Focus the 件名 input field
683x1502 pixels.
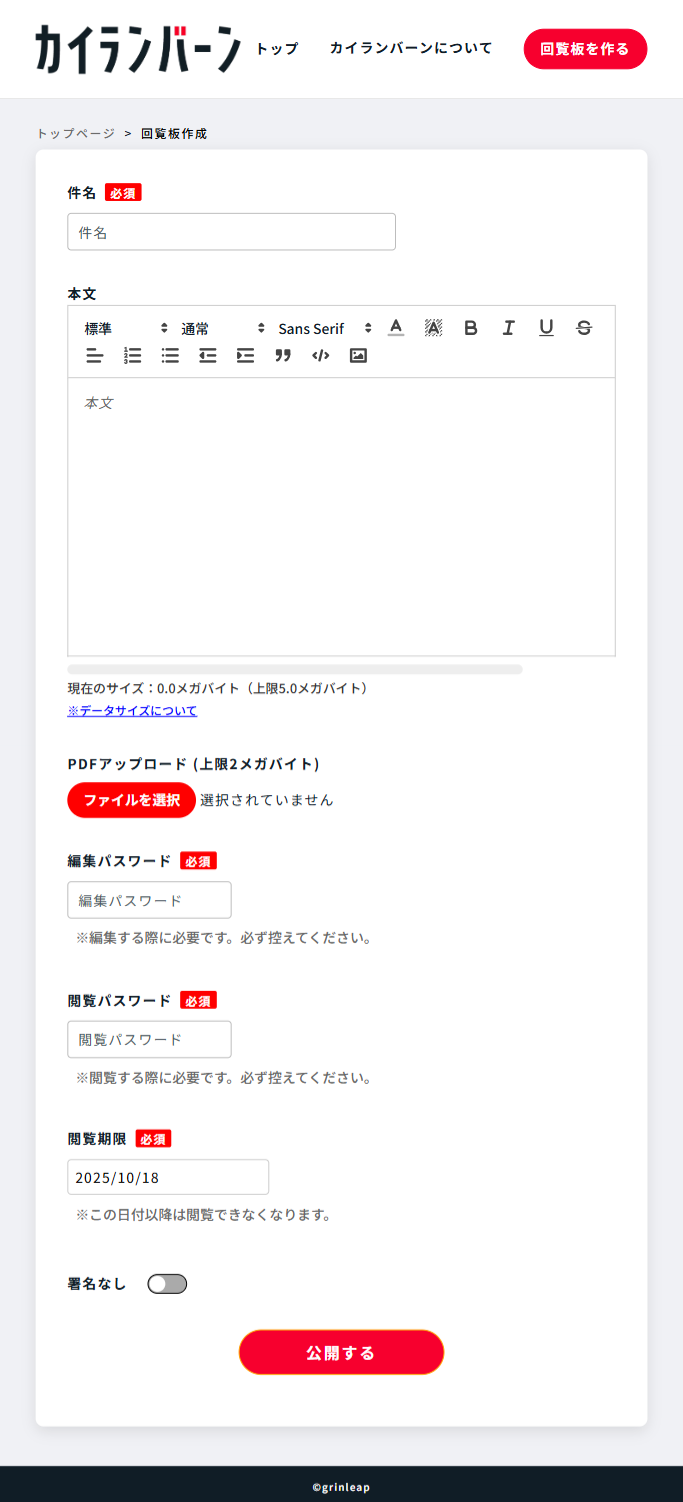coord(231,232)
